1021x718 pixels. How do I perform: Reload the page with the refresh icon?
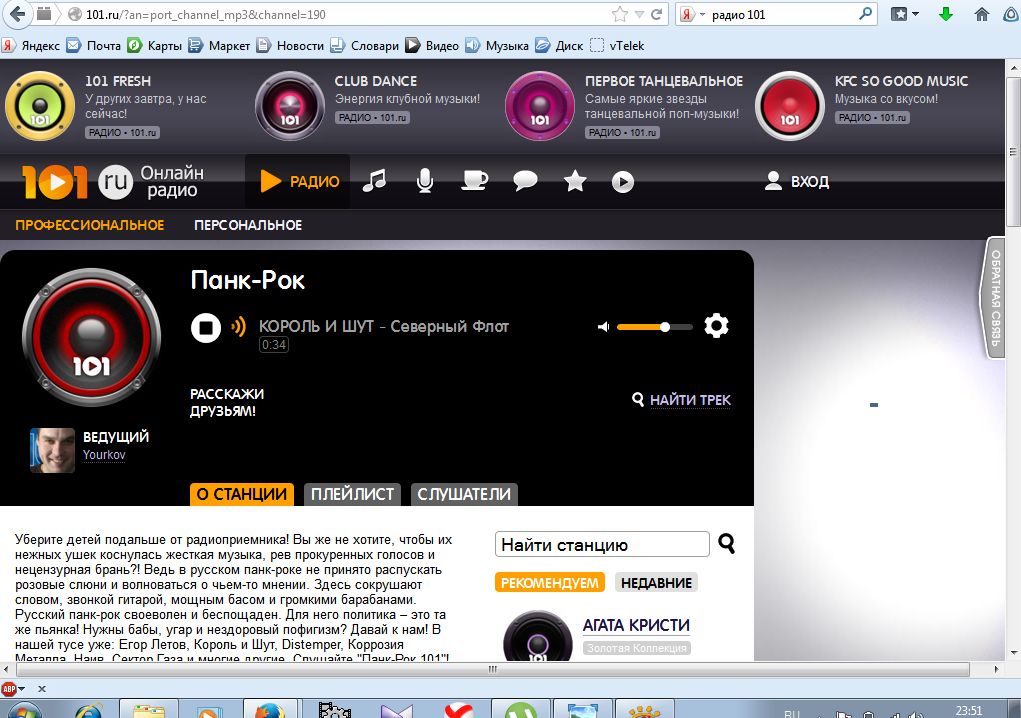click(656, 14)
